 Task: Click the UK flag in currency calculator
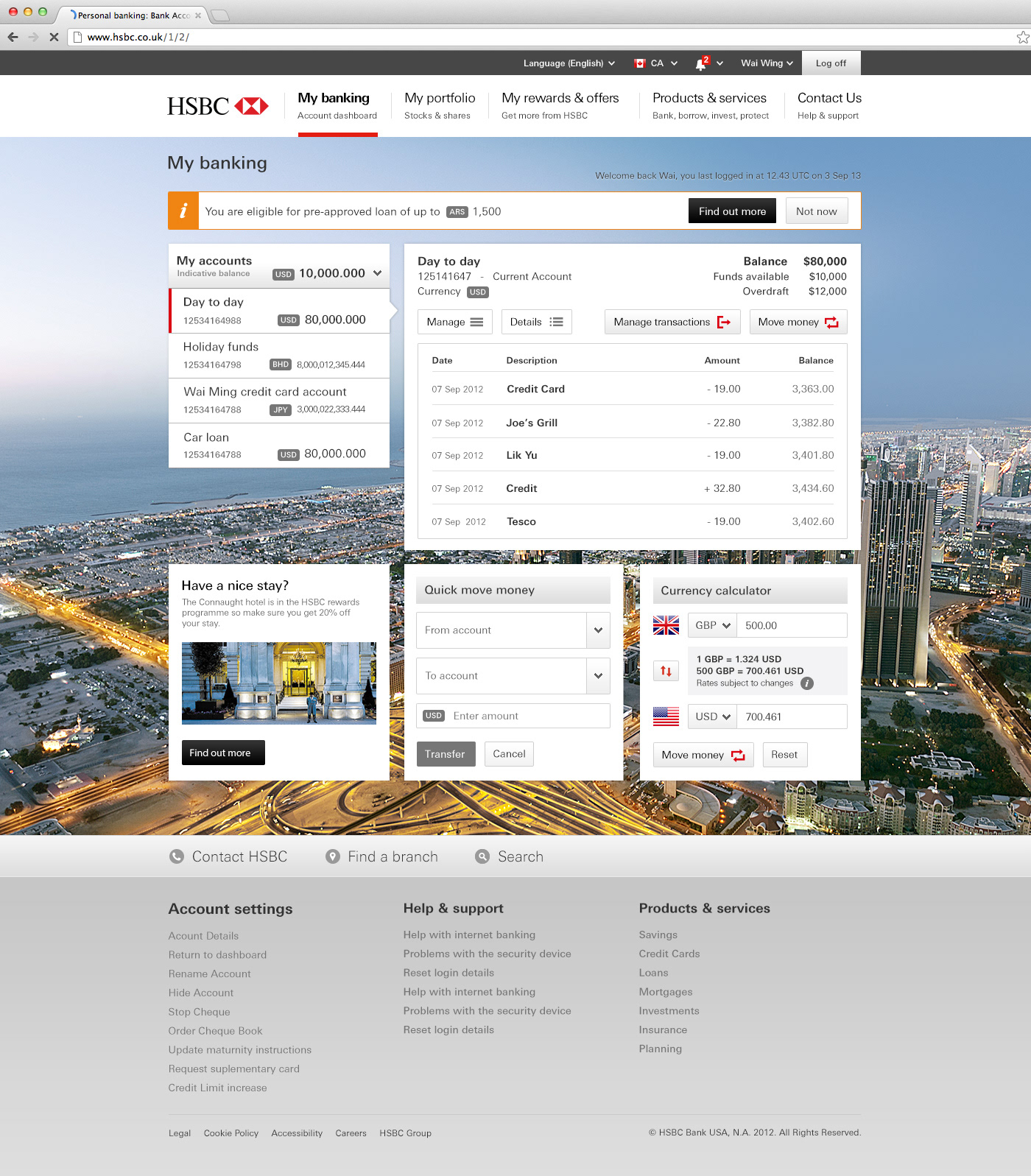click(x=666, y=625)
